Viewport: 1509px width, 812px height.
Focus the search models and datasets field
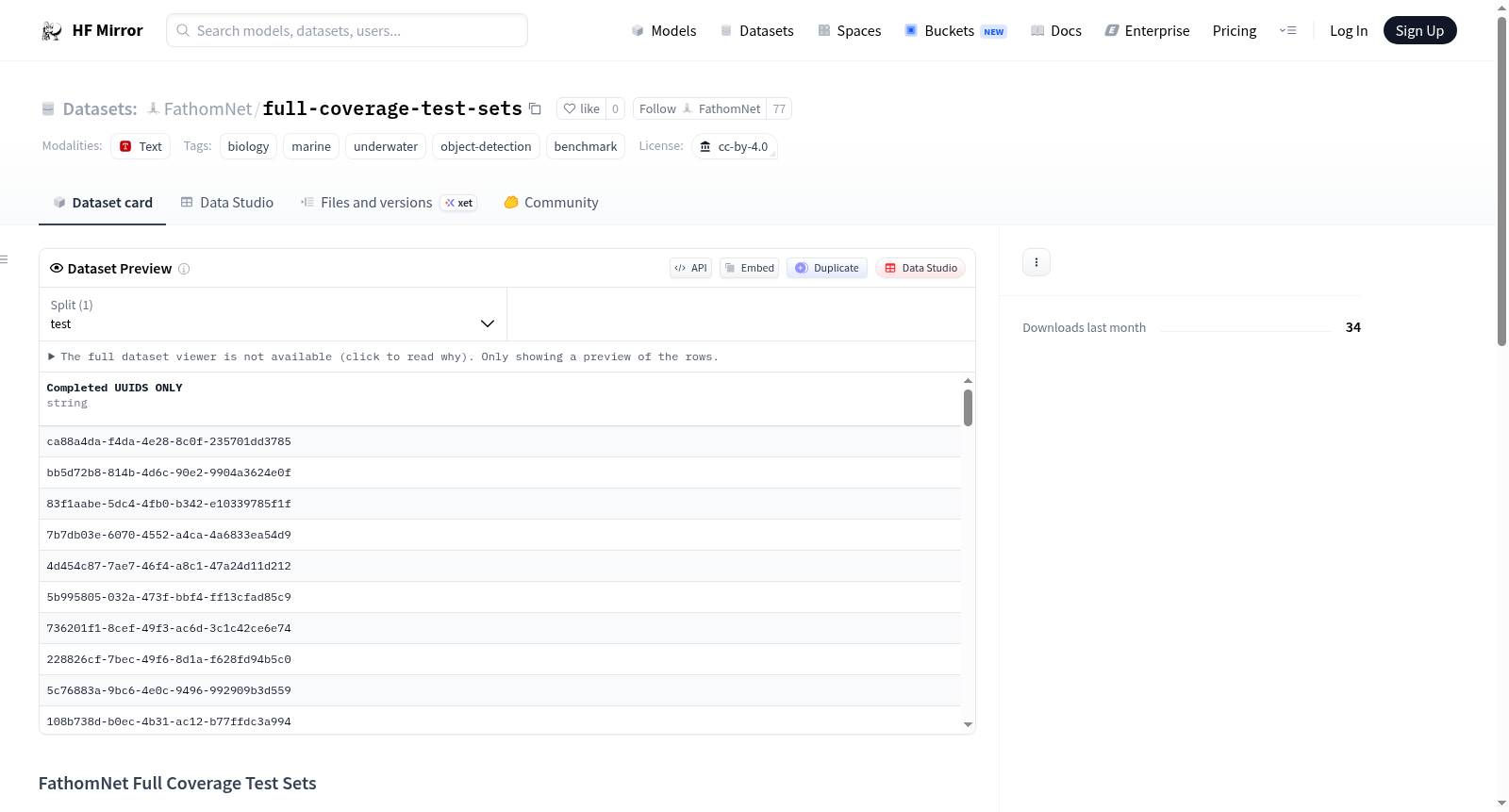(x=347, y=30)
